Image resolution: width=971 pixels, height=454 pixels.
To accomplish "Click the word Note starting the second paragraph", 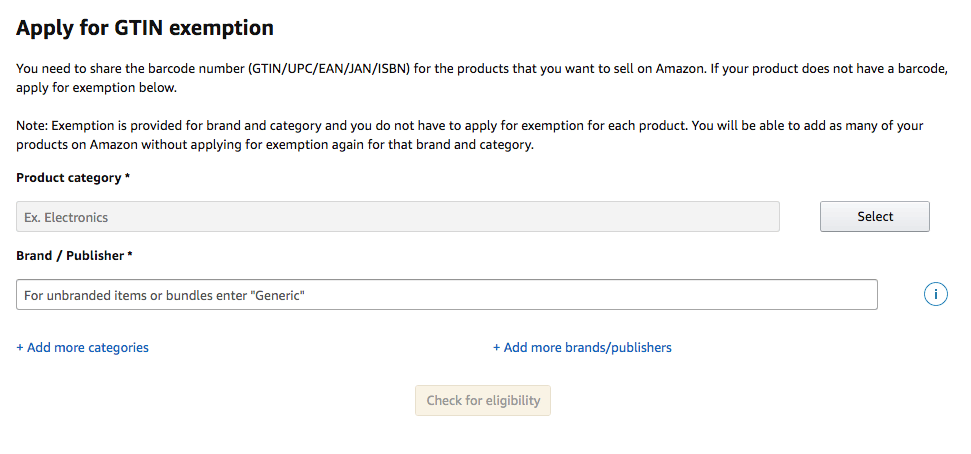I will point(31,126).
